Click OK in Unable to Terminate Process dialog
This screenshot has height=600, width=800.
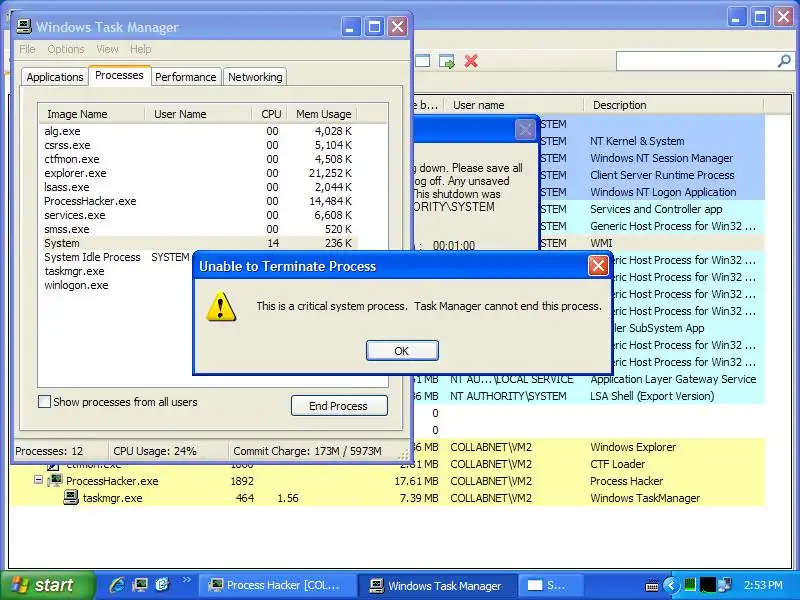[402, 351]
